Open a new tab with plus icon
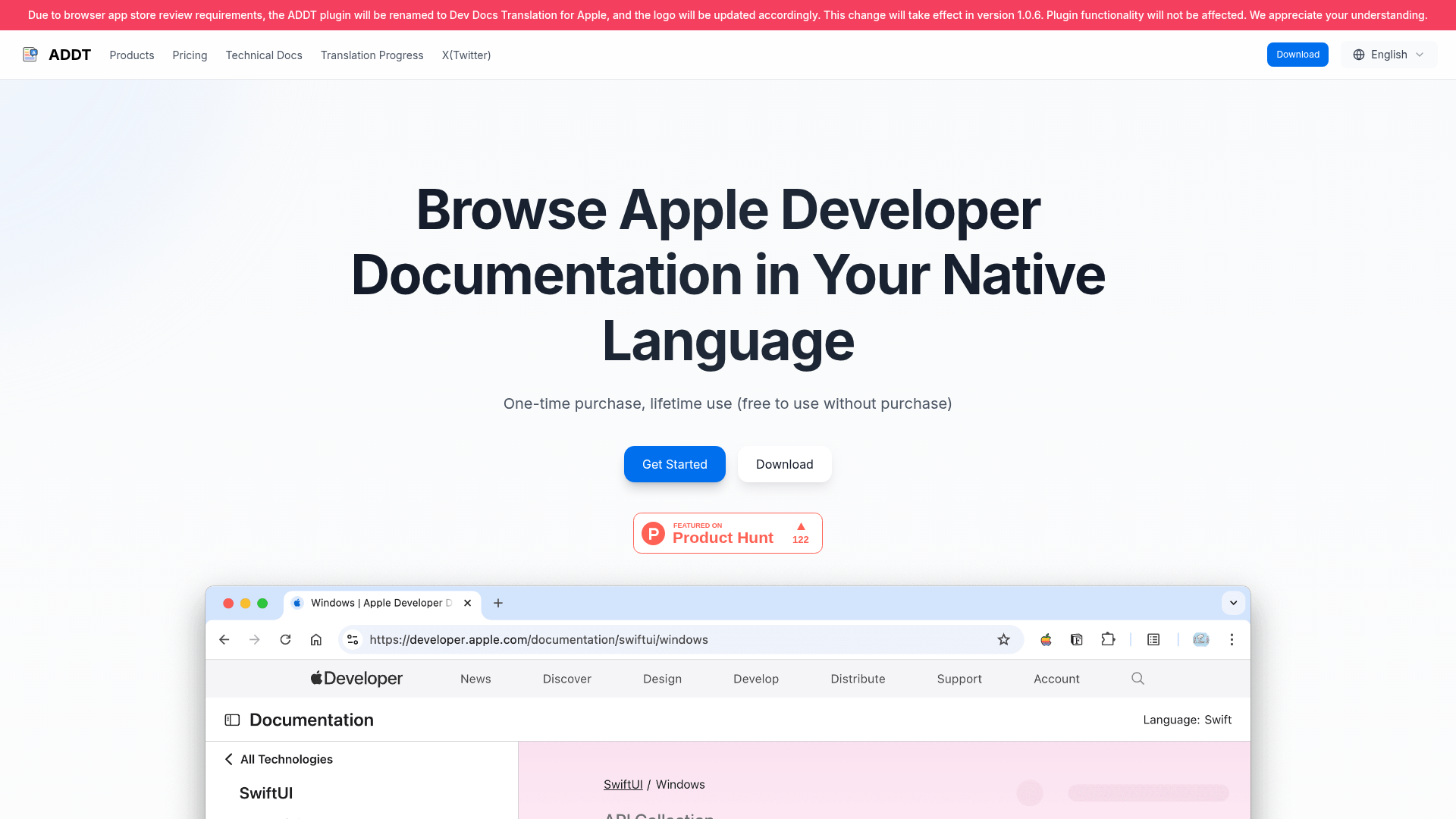The image size is (1456, 819). [x=498, y=603]
